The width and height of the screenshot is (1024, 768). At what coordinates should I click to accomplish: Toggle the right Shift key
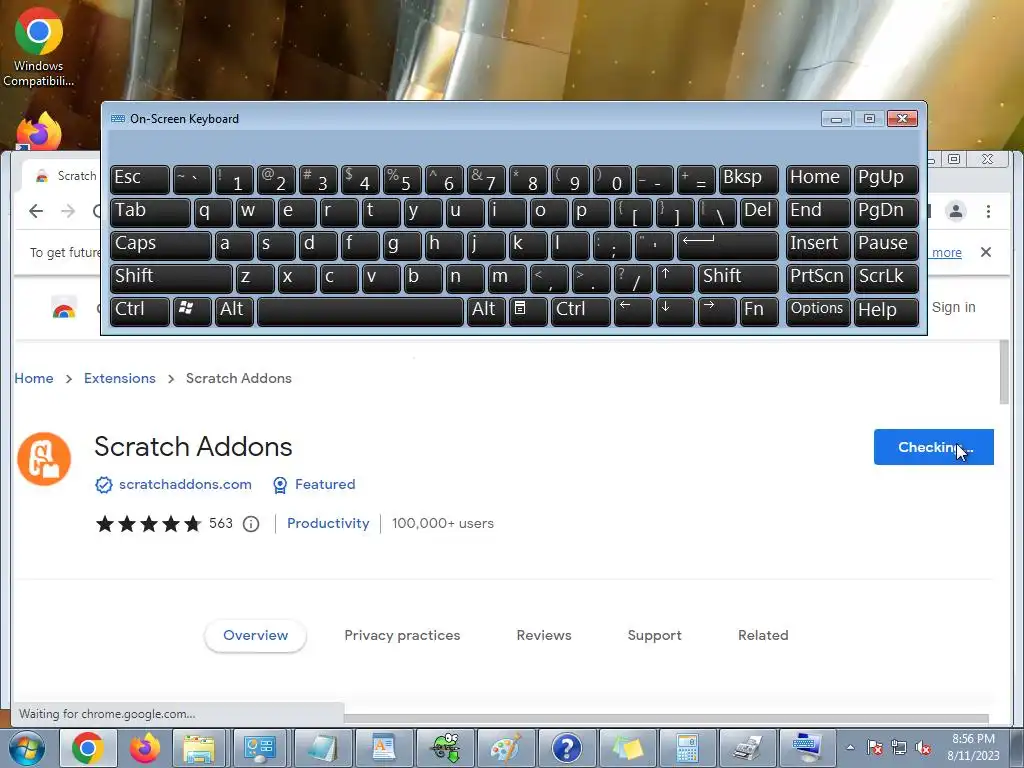point(738,278)
